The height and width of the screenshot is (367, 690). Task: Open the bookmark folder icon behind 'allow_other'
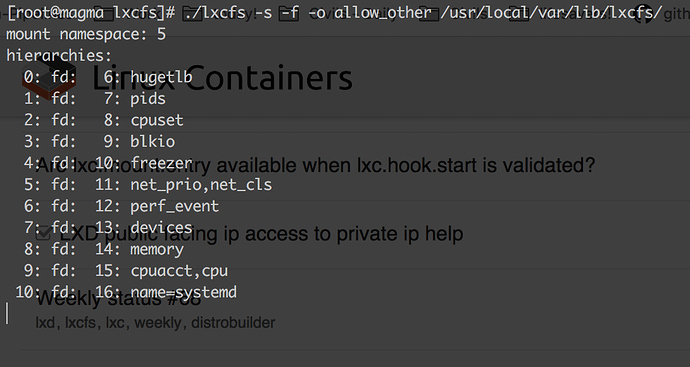tap(429, 13)
